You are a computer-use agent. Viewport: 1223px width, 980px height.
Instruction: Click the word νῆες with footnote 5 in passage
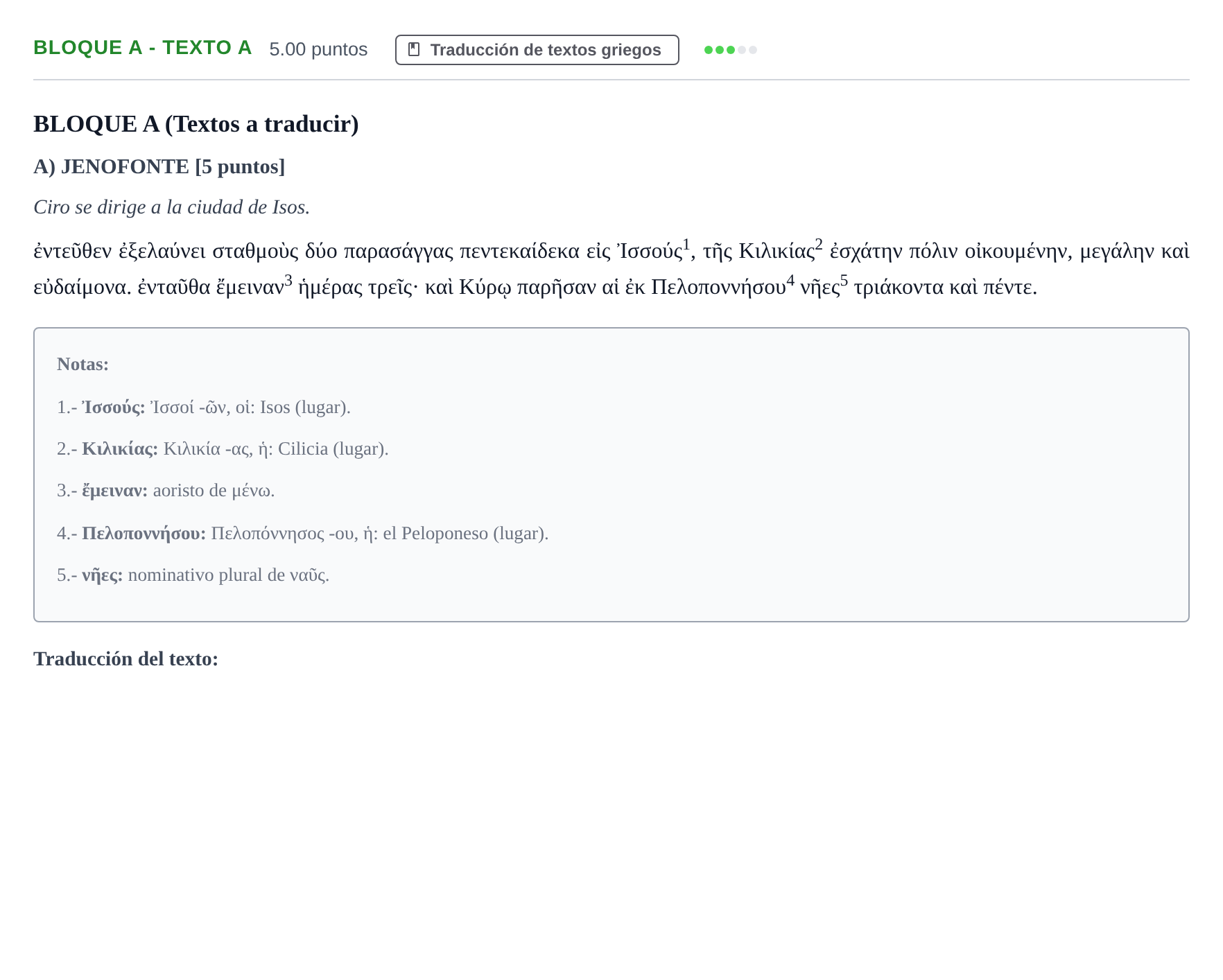pyautogui.click(x=824, y=286)
